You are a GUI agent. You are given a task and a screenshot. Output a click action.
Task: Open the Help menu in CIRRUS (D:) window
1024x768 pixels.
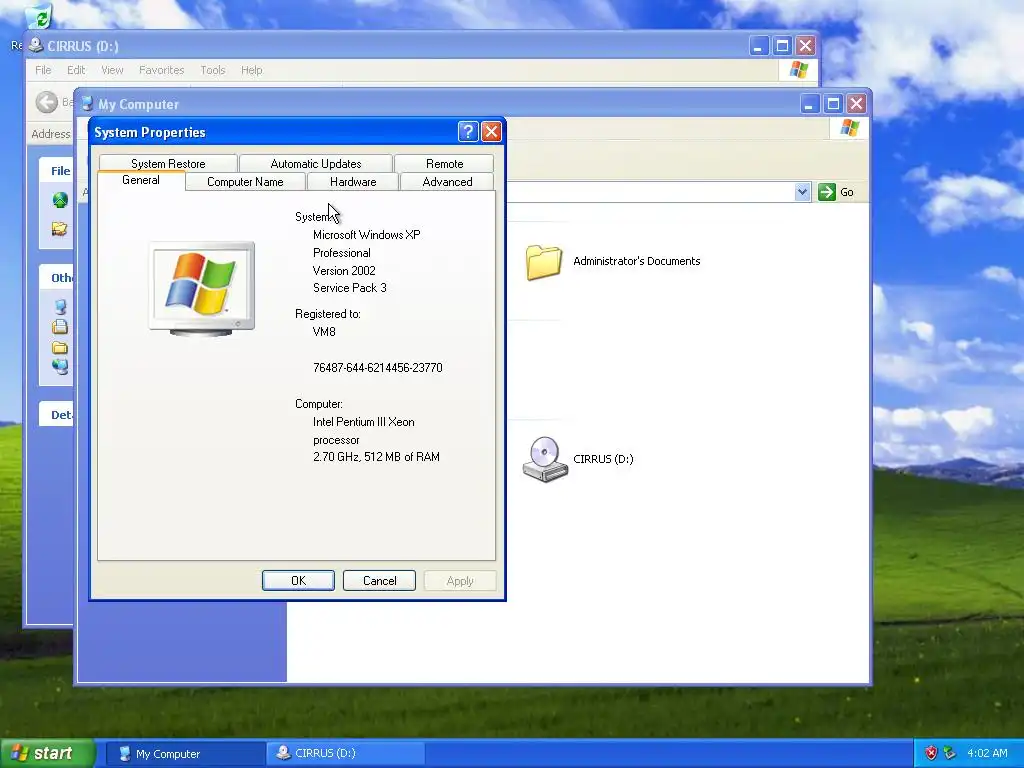[x=251, y=70]
